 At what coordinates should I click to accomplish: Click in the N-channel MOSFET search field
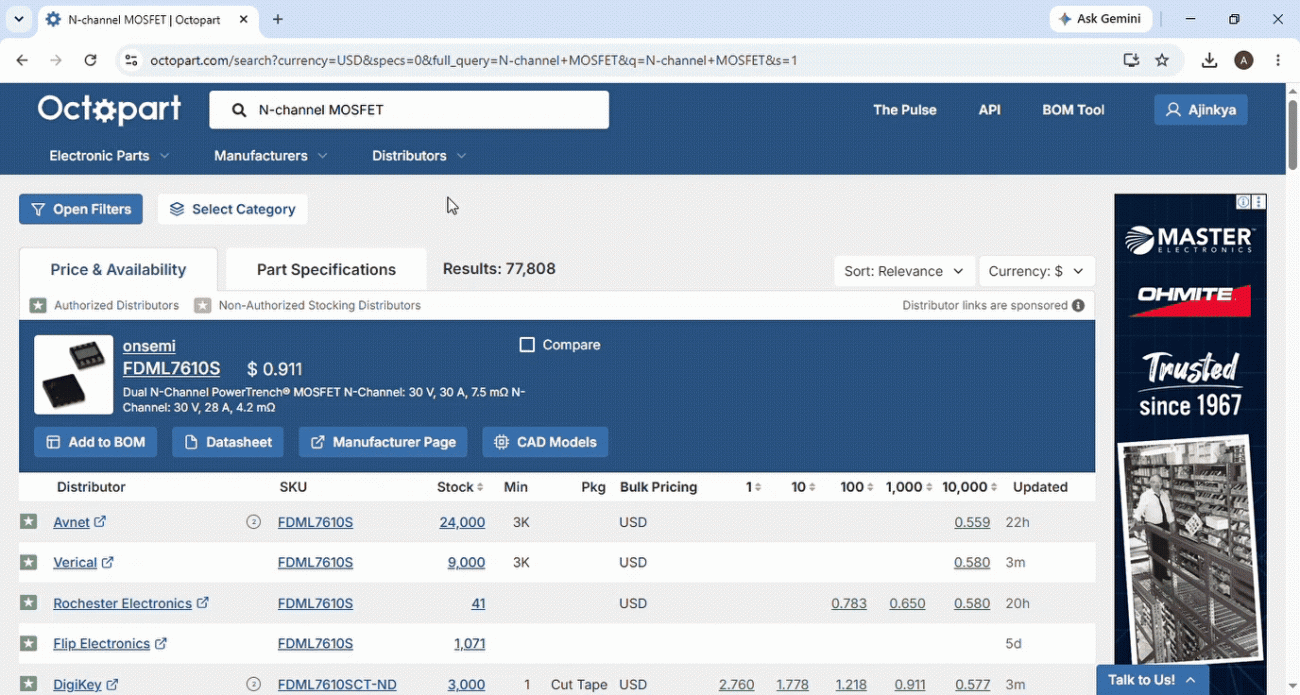[x=409, y=110]
